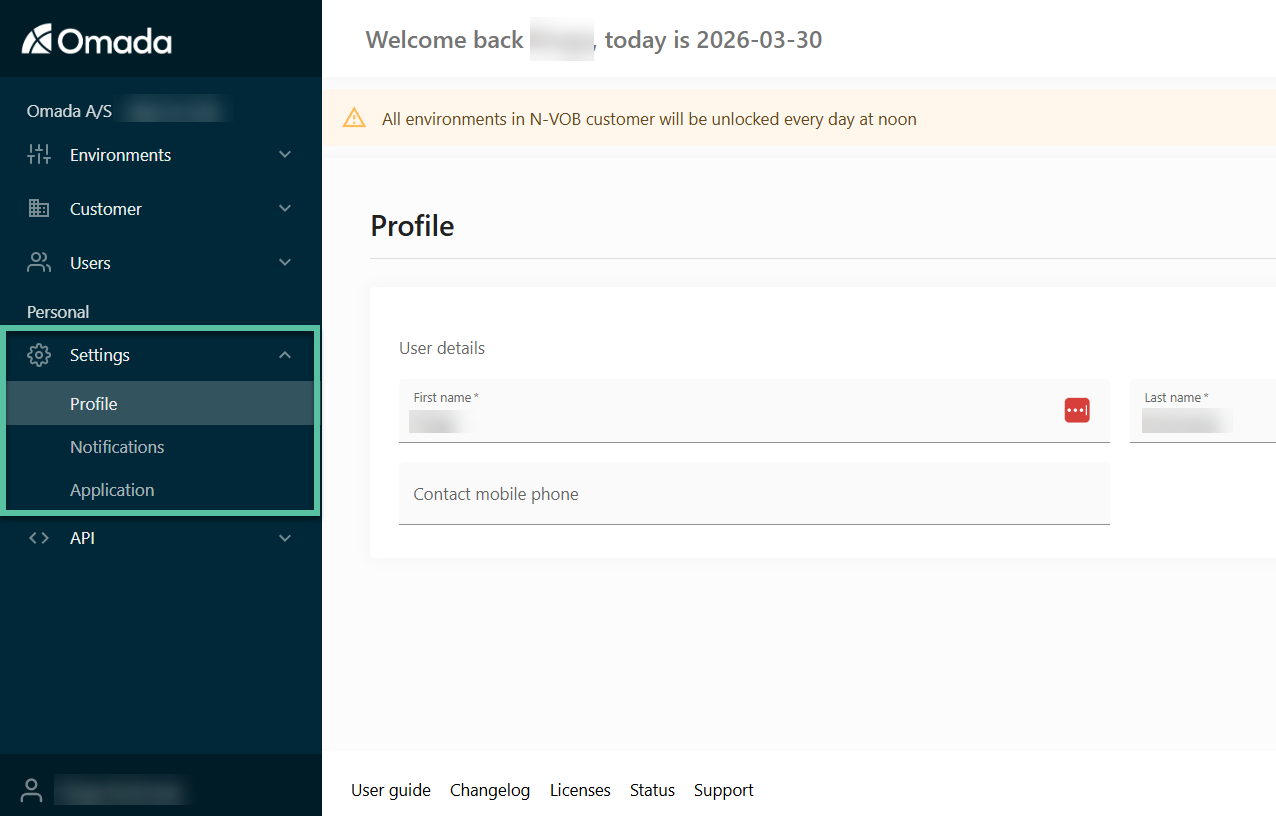Open the Changelog link

point(490,790)
